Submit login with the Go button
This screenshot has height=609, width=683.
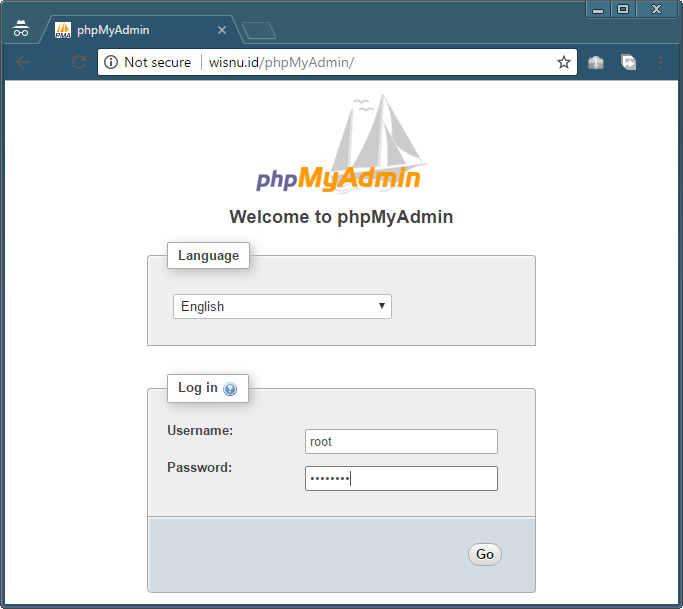click(x=485, y=554)
